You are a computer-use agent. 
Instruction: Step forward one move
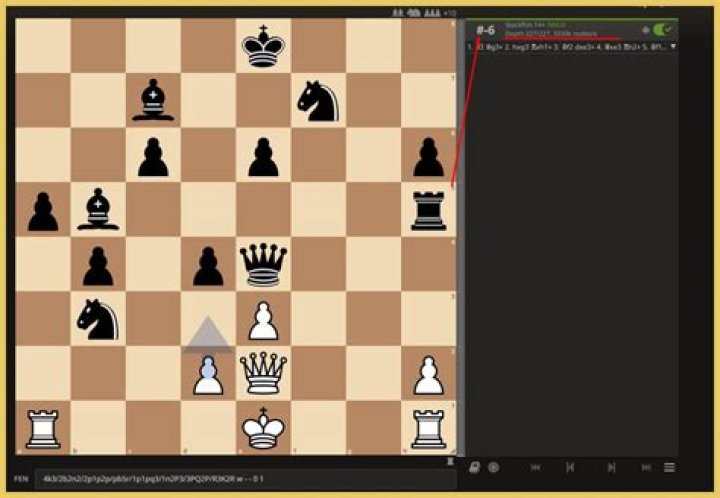(x=611, y=467)
